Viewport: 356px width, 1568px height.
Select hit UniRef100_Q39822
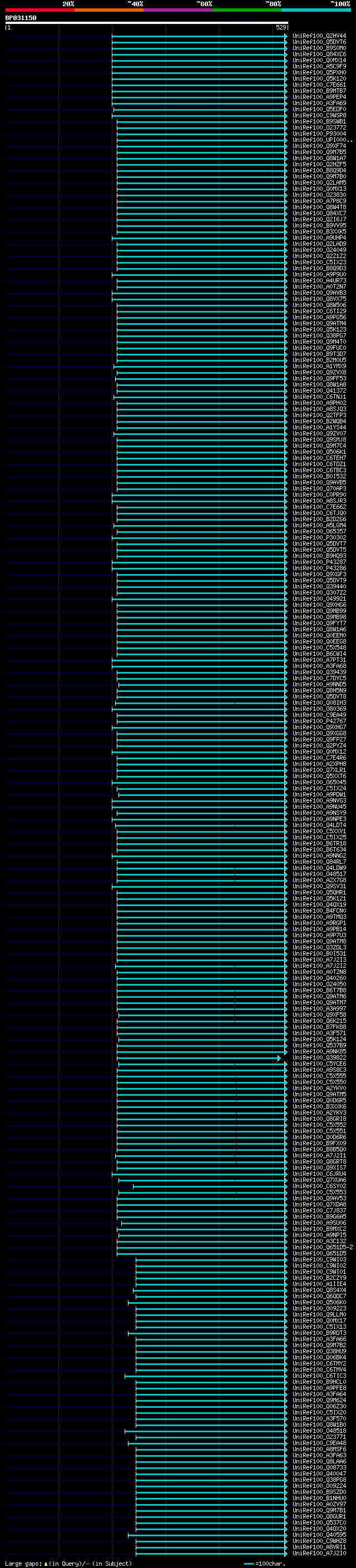319,1058
